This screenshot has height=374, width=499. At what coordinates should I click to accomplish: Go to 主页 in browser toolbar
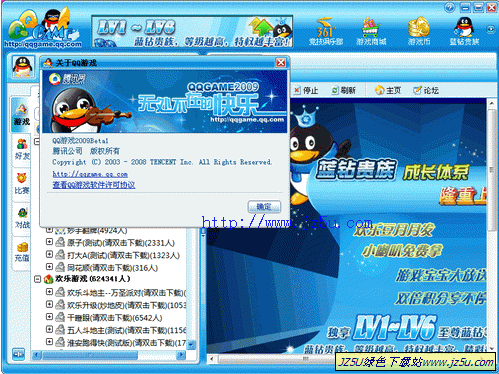coord(388,90)
